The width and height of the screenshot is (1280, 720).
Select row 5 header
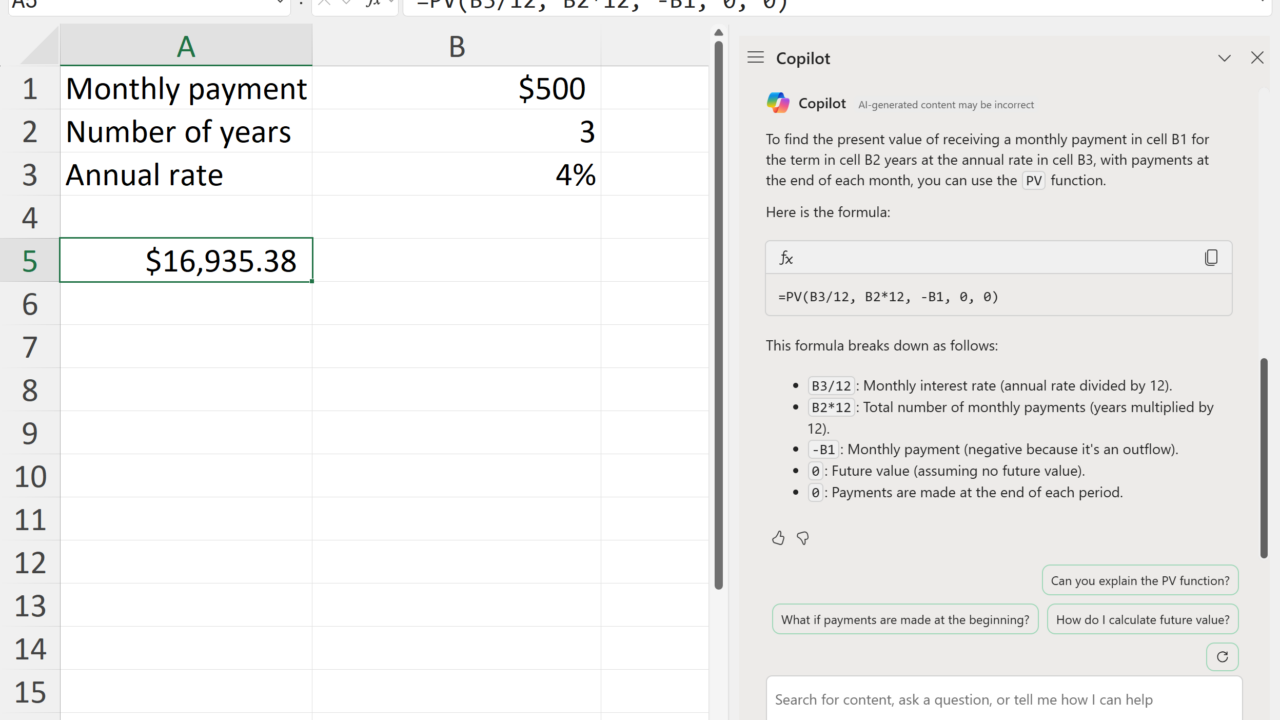coord(30,260)
